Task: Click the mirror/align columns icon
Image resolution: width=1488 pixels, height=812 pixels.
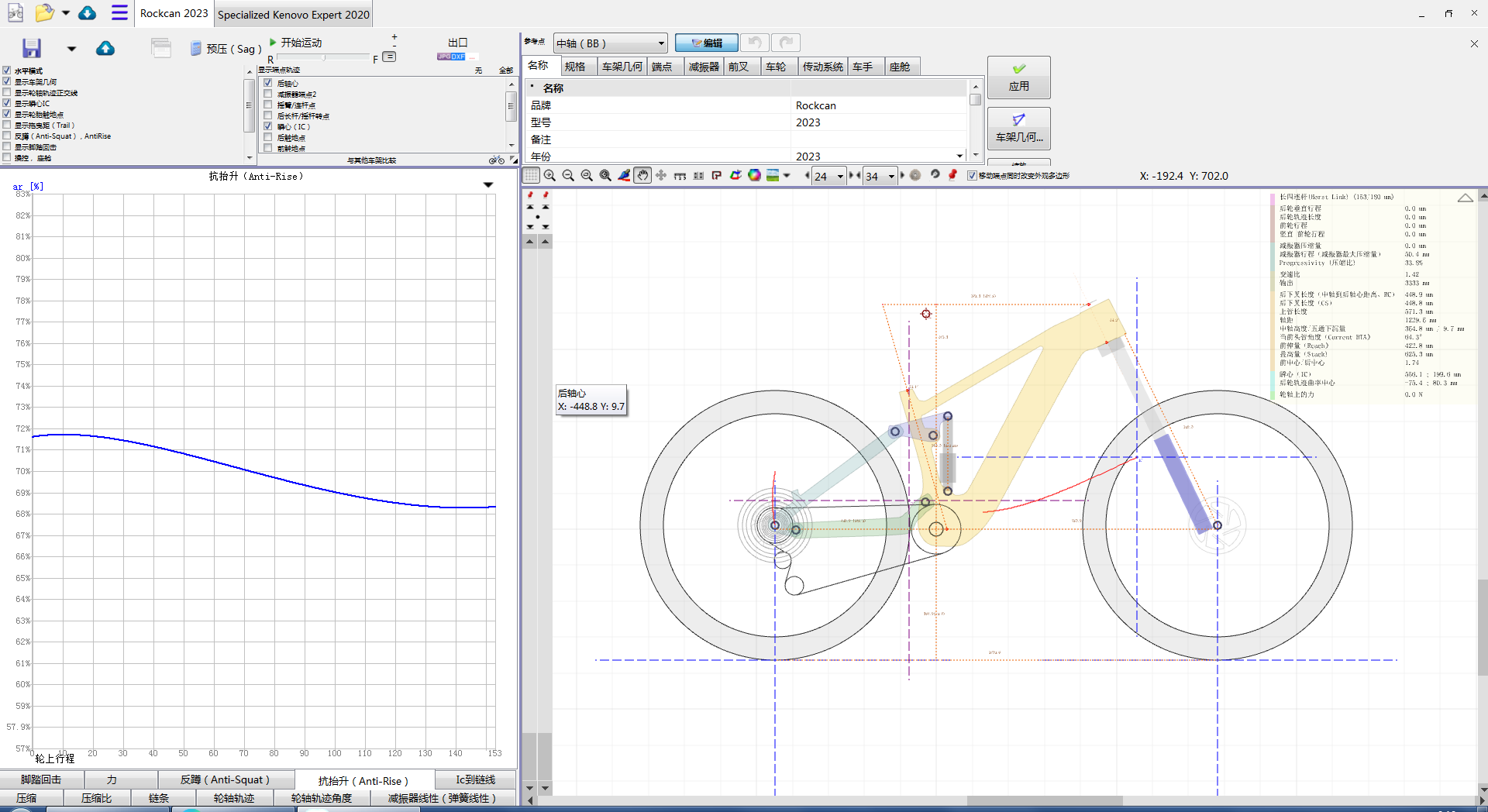Action: click(698, 176)
